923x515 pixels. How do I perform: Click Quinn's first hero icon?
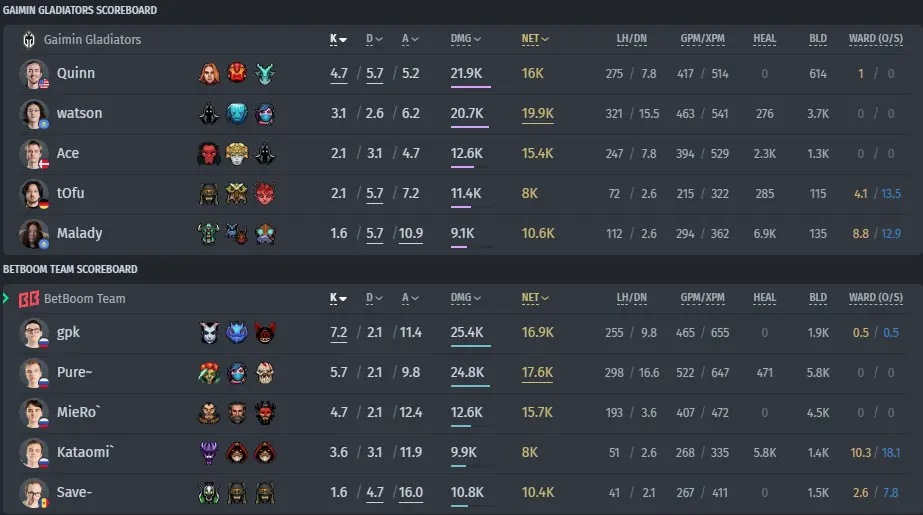tap(209, 74)
